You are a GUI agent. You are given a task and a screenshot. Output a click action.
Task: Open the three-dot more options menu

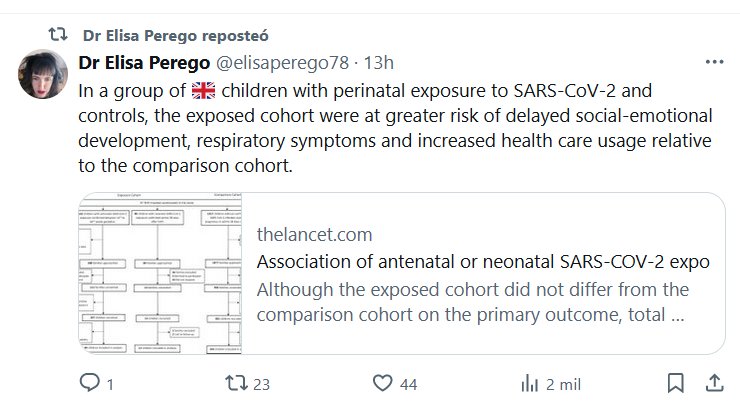(714, 61)
